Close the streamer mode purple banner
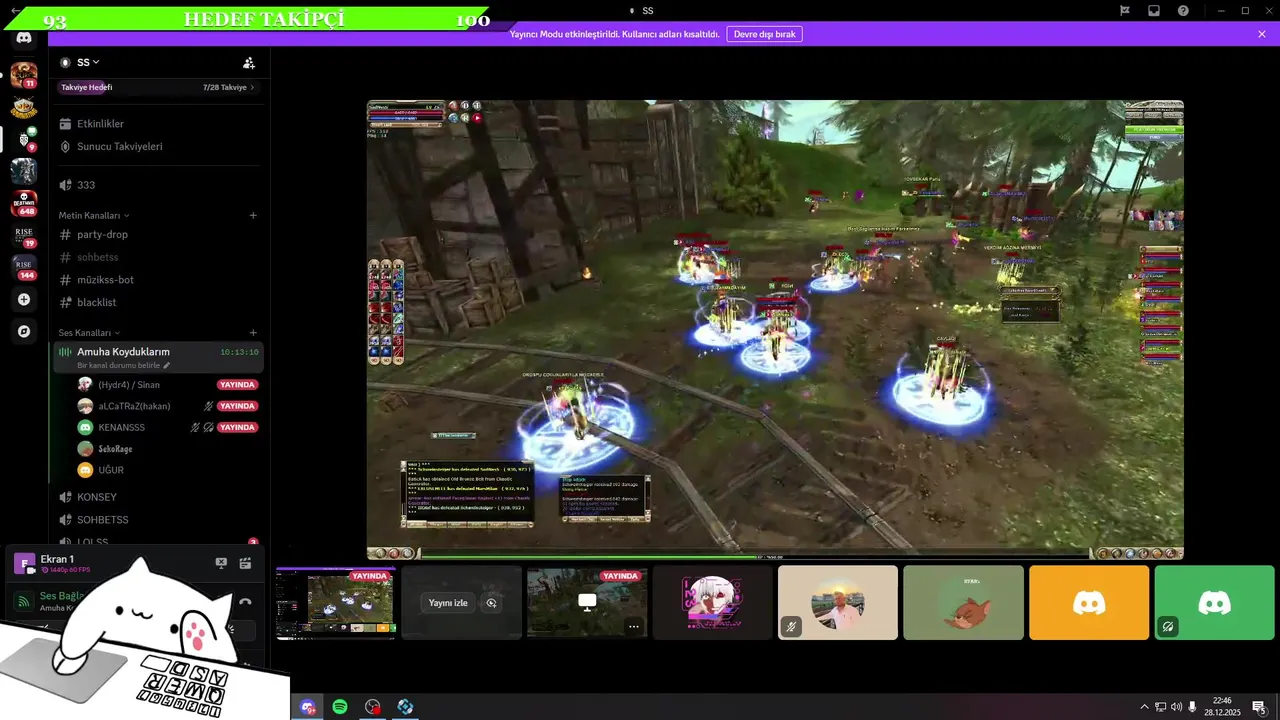The image size is (1280, 720). pyautogui.click(x=1262, y=34)
